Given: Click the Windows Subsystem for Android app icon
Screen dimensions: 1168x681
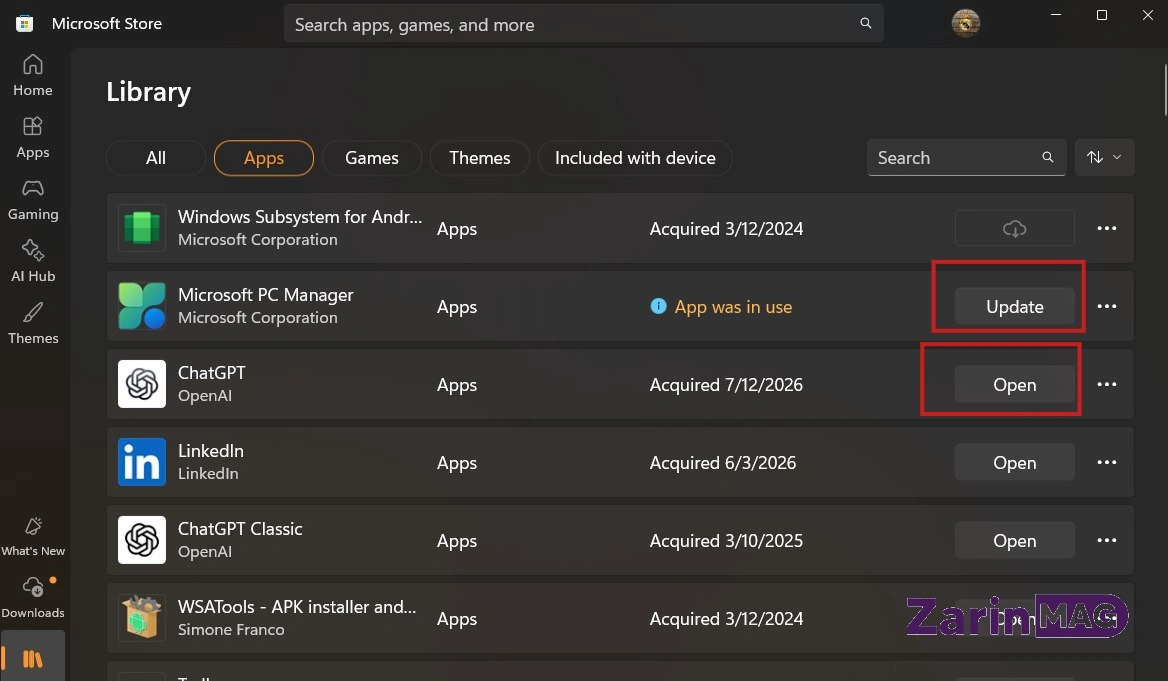Looking at the screenshot, I should coord(142,228).
